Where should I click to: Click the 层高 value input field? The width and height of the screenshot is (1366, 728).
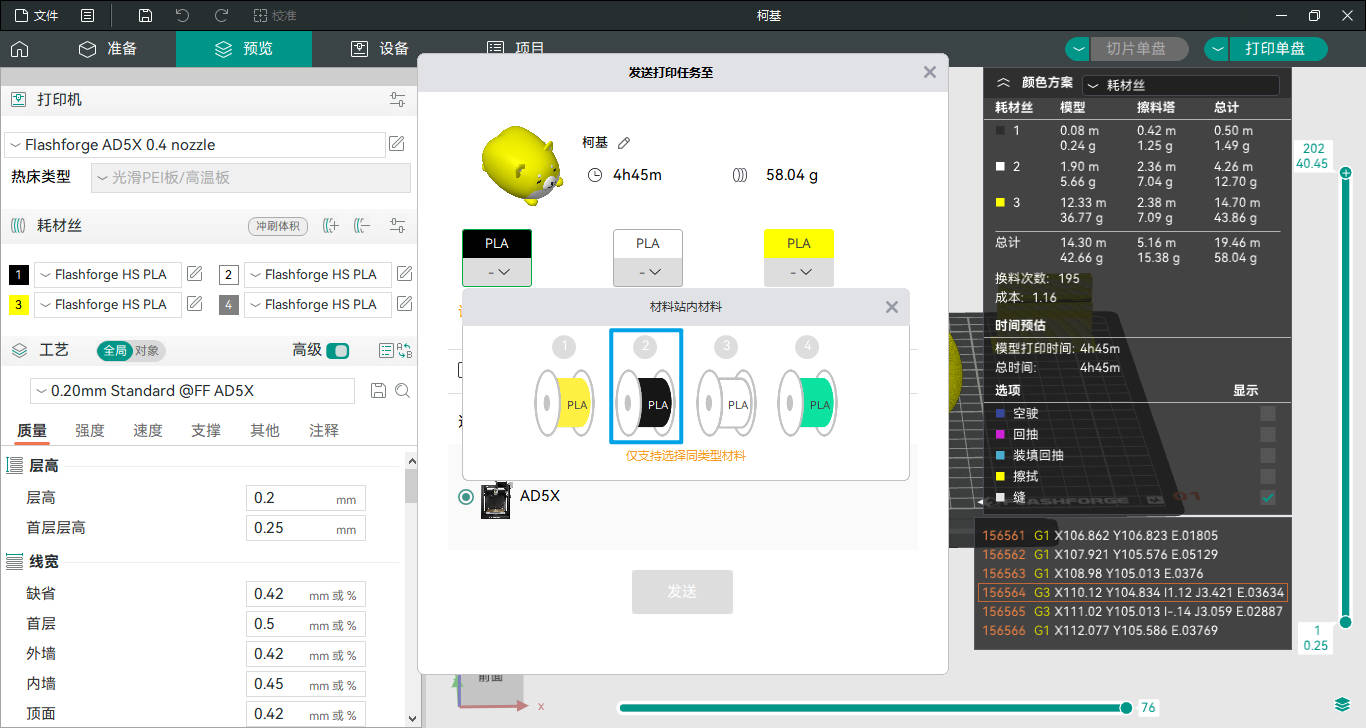click(305, 498)
